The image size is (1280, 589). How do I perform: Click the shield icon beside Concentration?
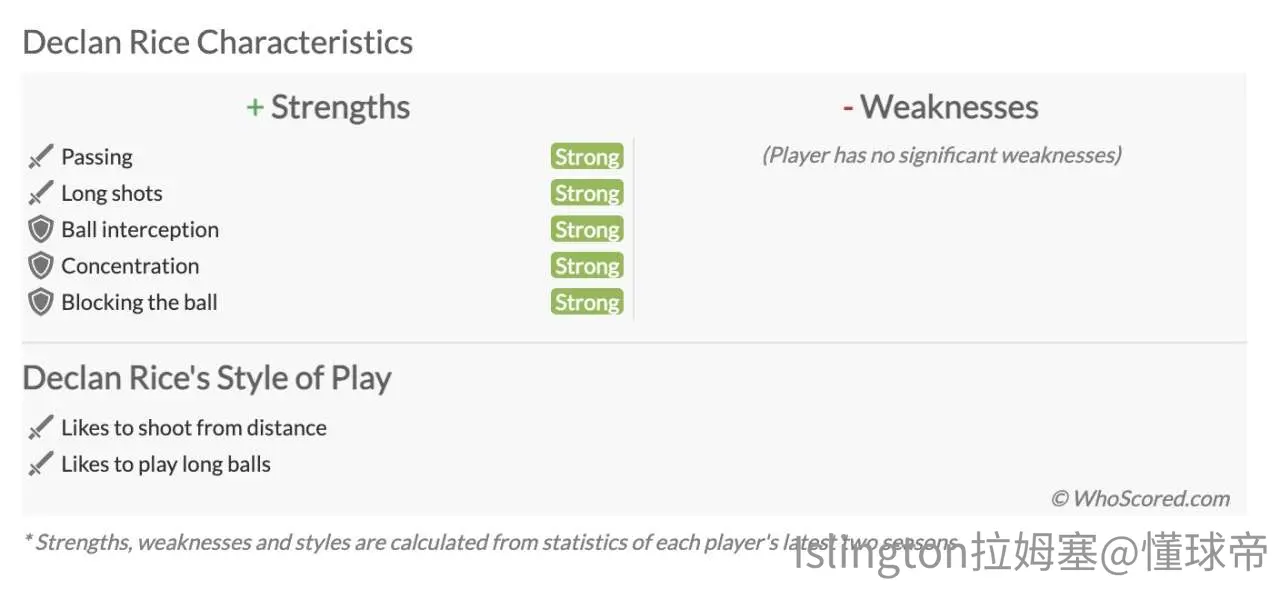pos(40,266)
